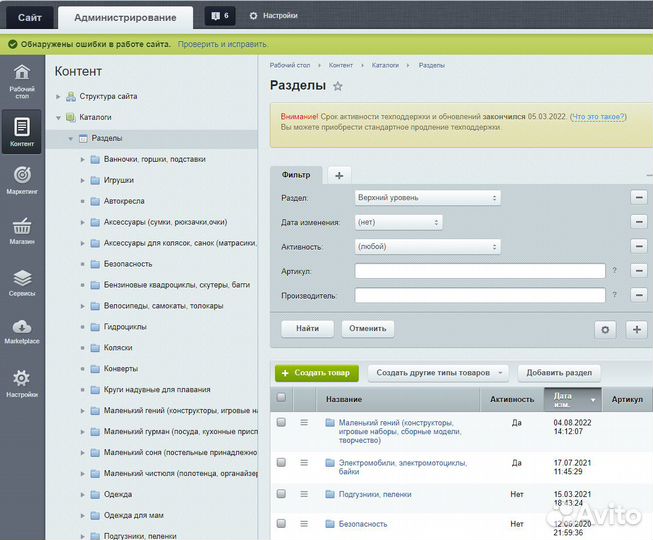Open the Магазин cart icon

(x=22, y=232)
